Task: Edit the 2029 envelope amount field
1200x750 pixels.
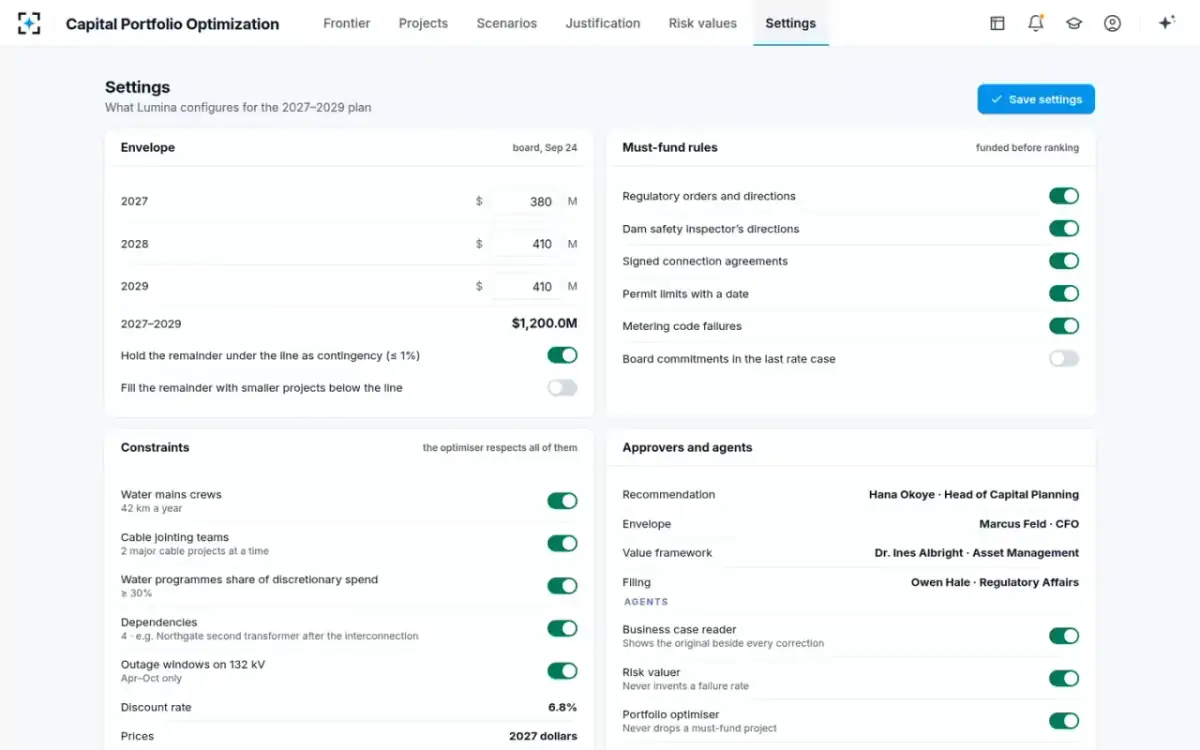Action: [x=526, y=286]
